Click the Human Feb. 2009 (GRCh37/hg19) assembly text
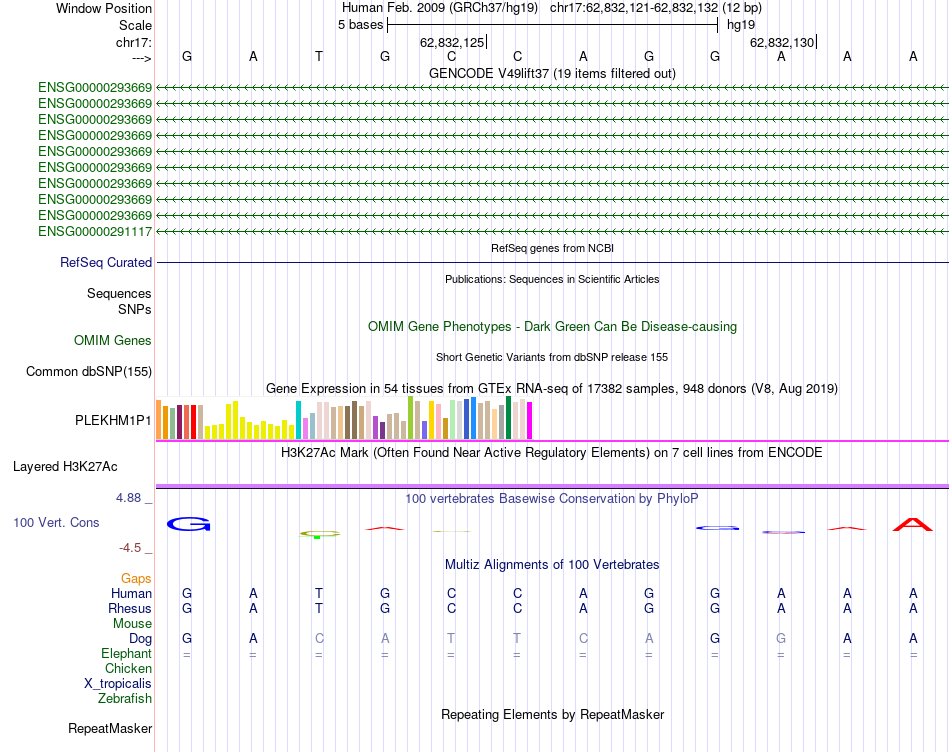The width and height of the screenshot is (950, 752). 439,8
